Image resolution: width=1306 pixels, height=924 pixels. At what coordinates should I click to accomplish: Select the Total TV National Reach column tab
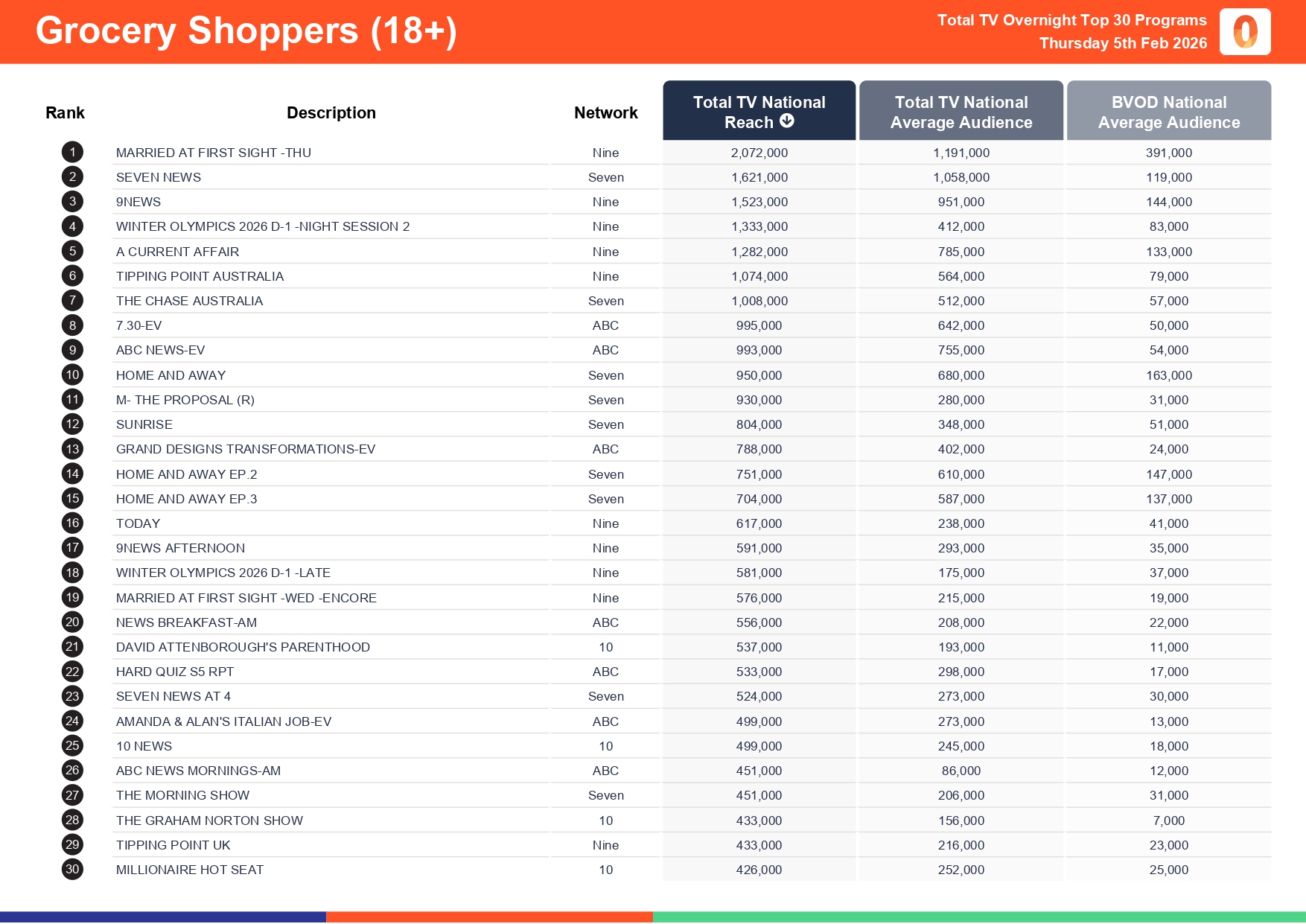pyautogui.click(x=758, y=110)
